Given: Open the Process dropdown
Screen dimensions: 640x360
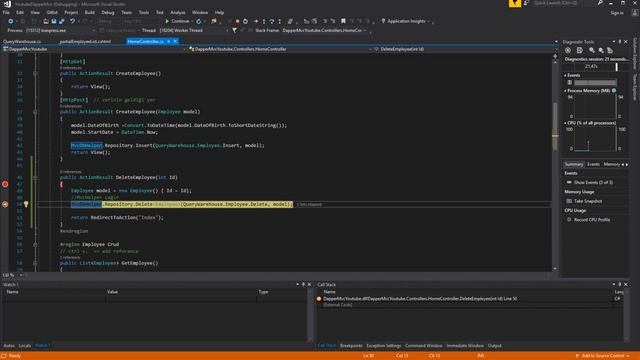Looking at the screenshot, I should tap(93, 30).
